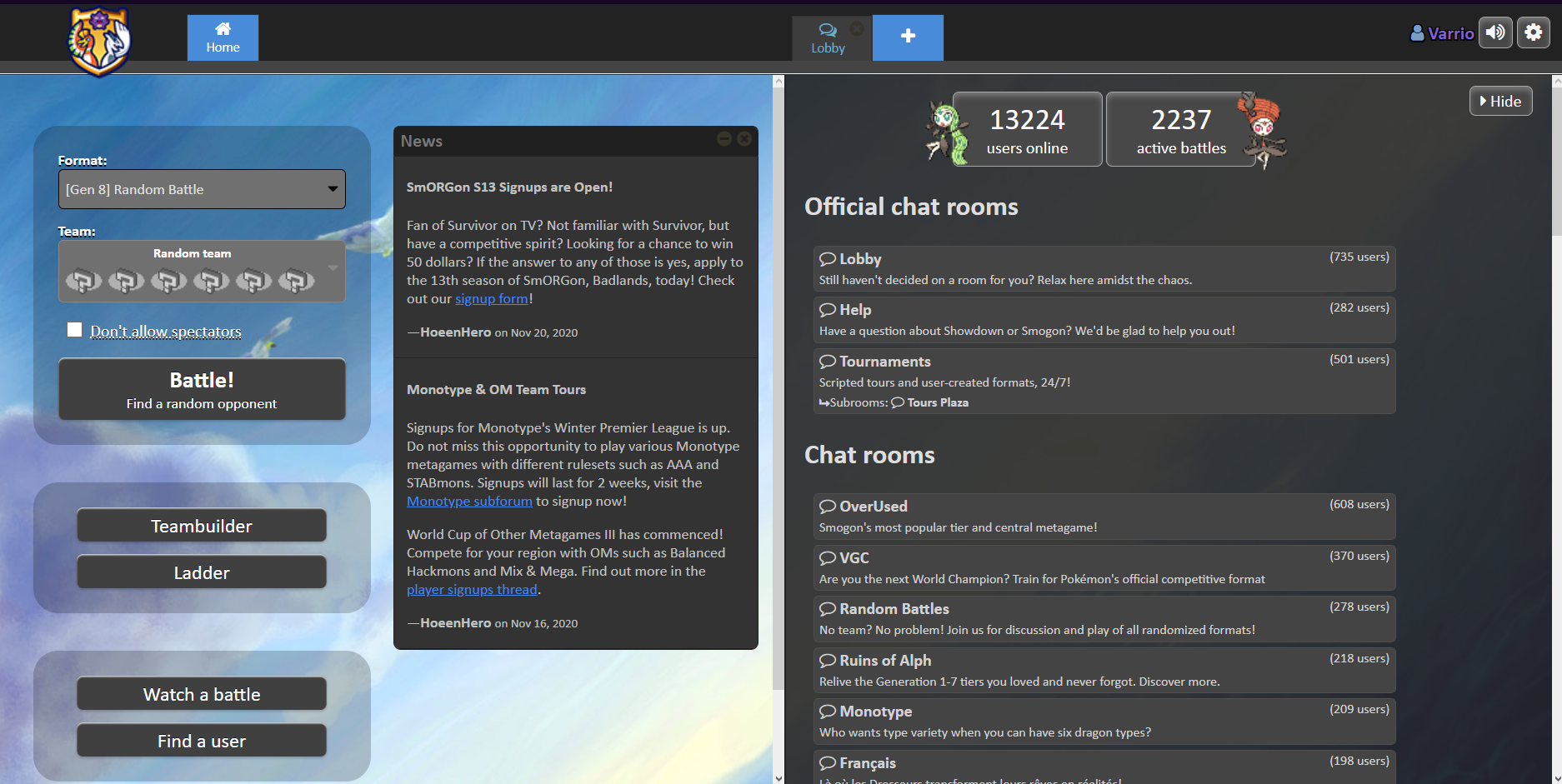Viewport: 1562px width, 784px height.
Task: Close the News panel
Action: (x=744, y=139)
